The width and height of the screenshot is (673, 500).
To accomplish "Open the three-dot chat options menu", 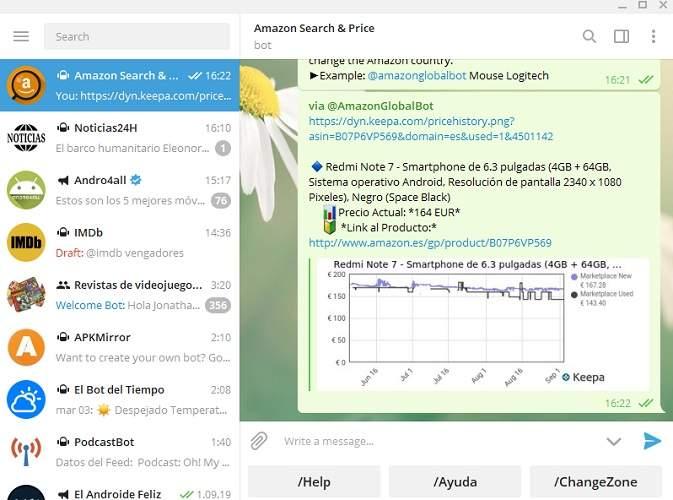I will click(653, 37).
